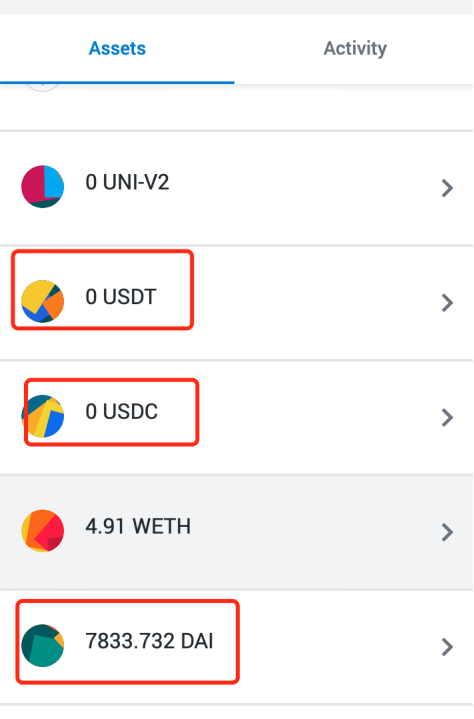This screenshot has width=474, height=719.
Task: Click the blue underline beneath Assets tab
Action: tap(117, 83)
